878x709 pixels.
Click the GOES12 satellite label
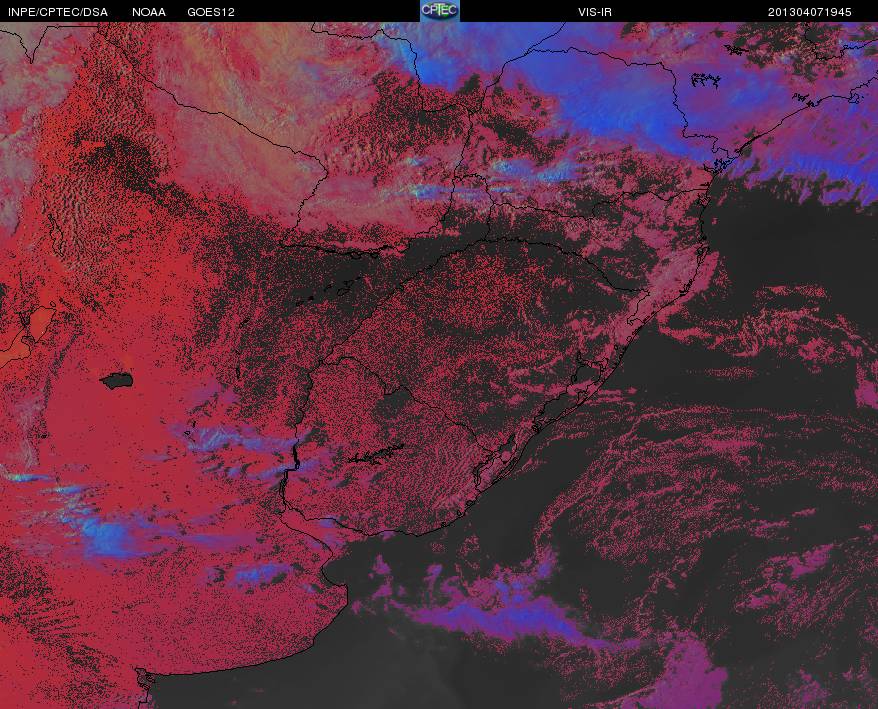[211, 12]
